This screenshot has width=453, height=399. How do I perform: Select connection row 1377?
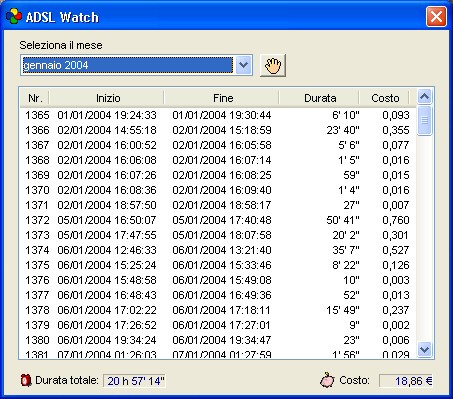(217, 295)
